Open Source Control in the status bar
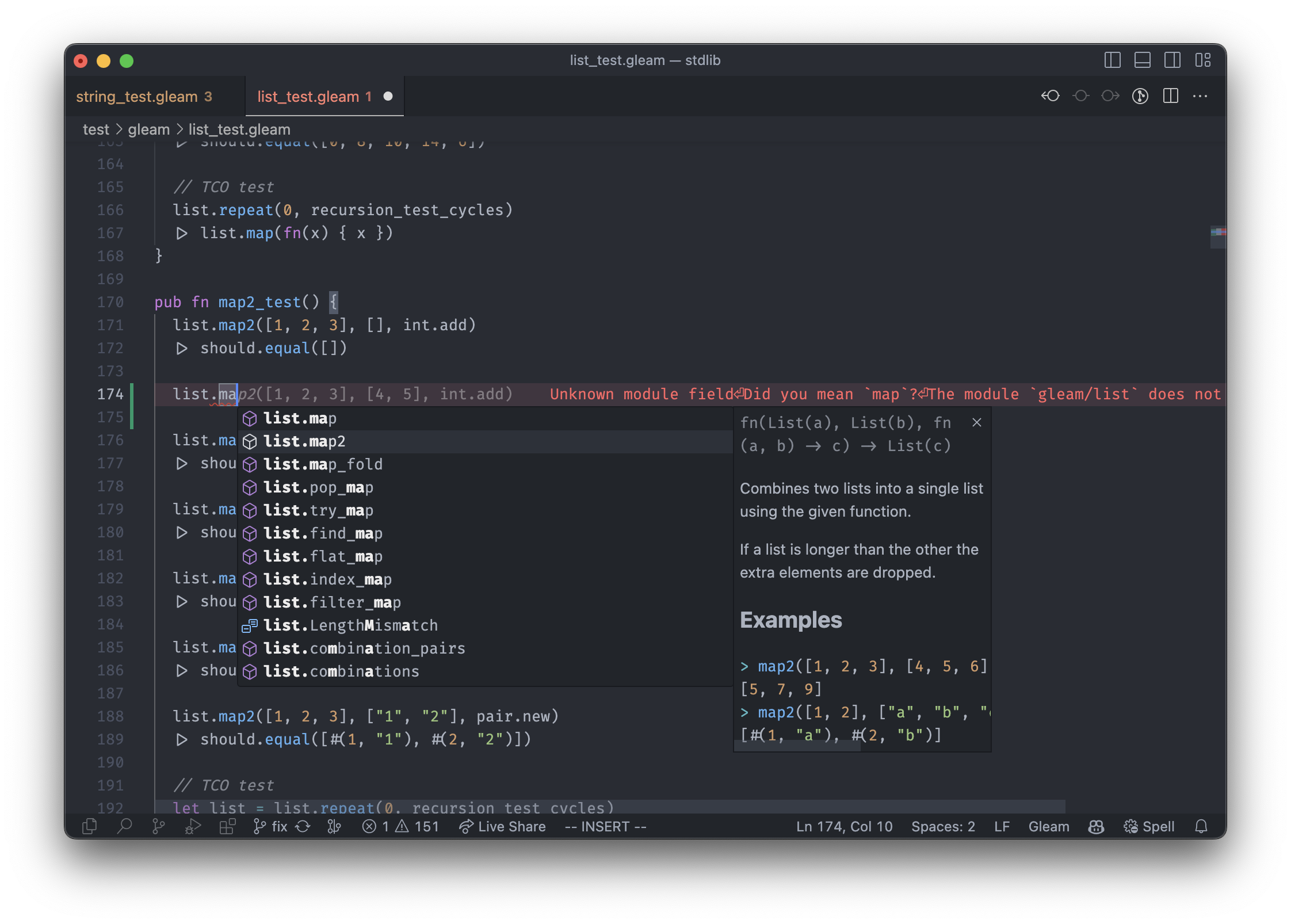Screen dimensions: 1291x924 coord(158,827)
